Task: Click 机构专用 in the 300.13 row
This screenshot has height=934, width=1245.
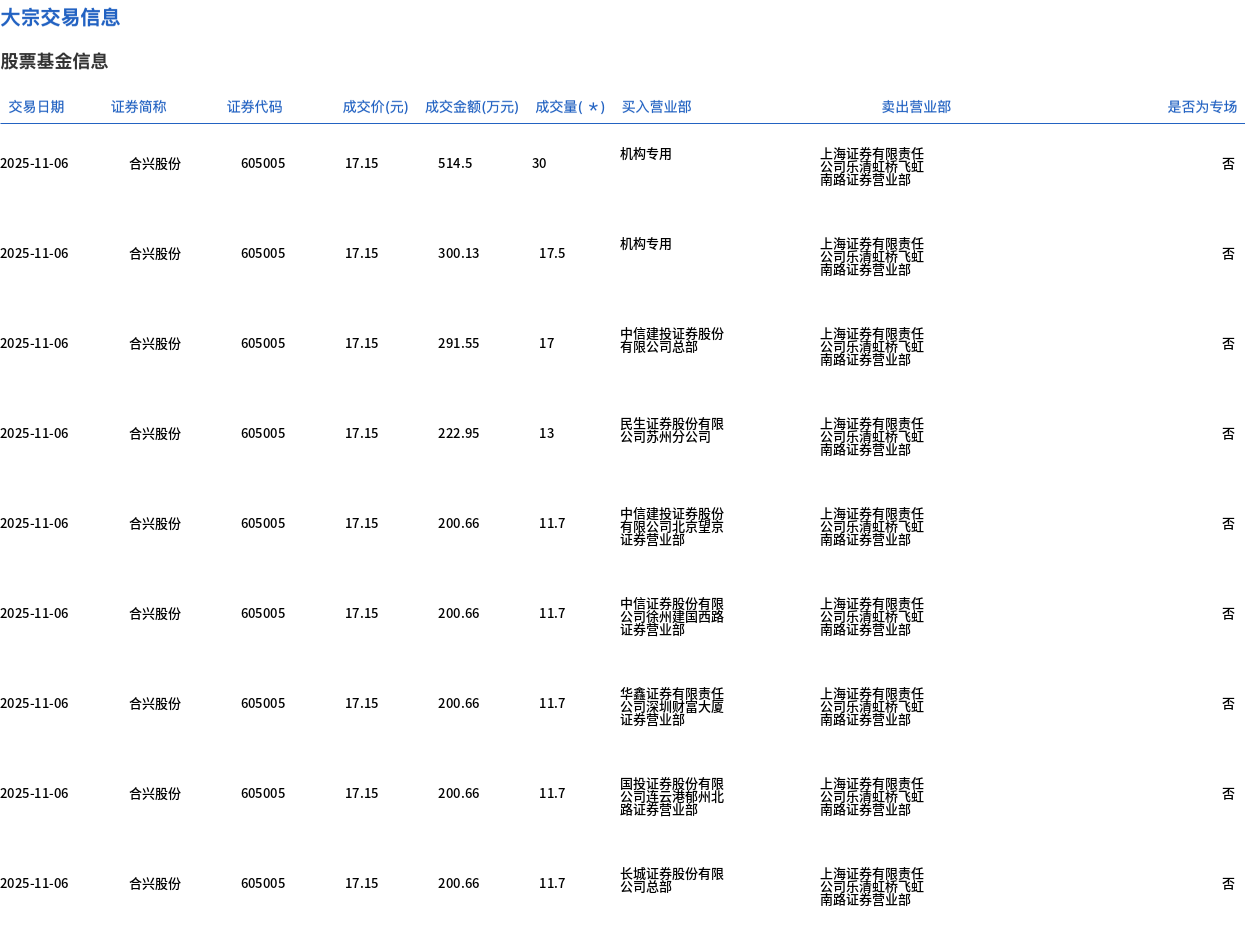Action: point(646,244)
